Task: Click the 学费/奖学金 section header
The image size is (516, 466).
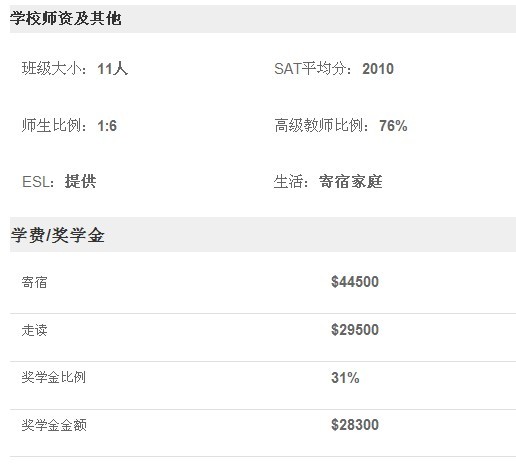Action: point(57,235)
